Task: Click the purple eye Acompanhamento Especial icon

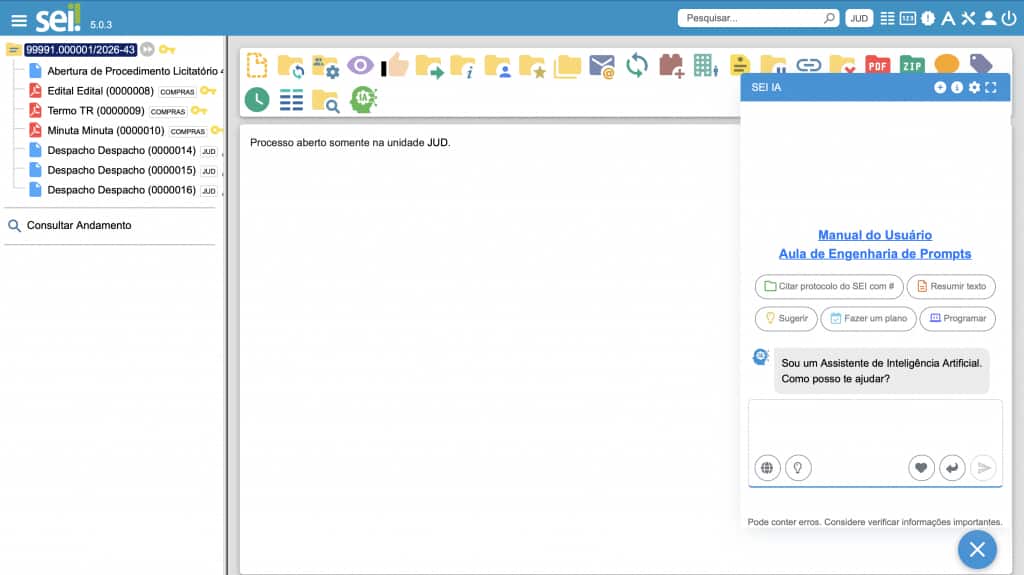Action: [360, 65]
